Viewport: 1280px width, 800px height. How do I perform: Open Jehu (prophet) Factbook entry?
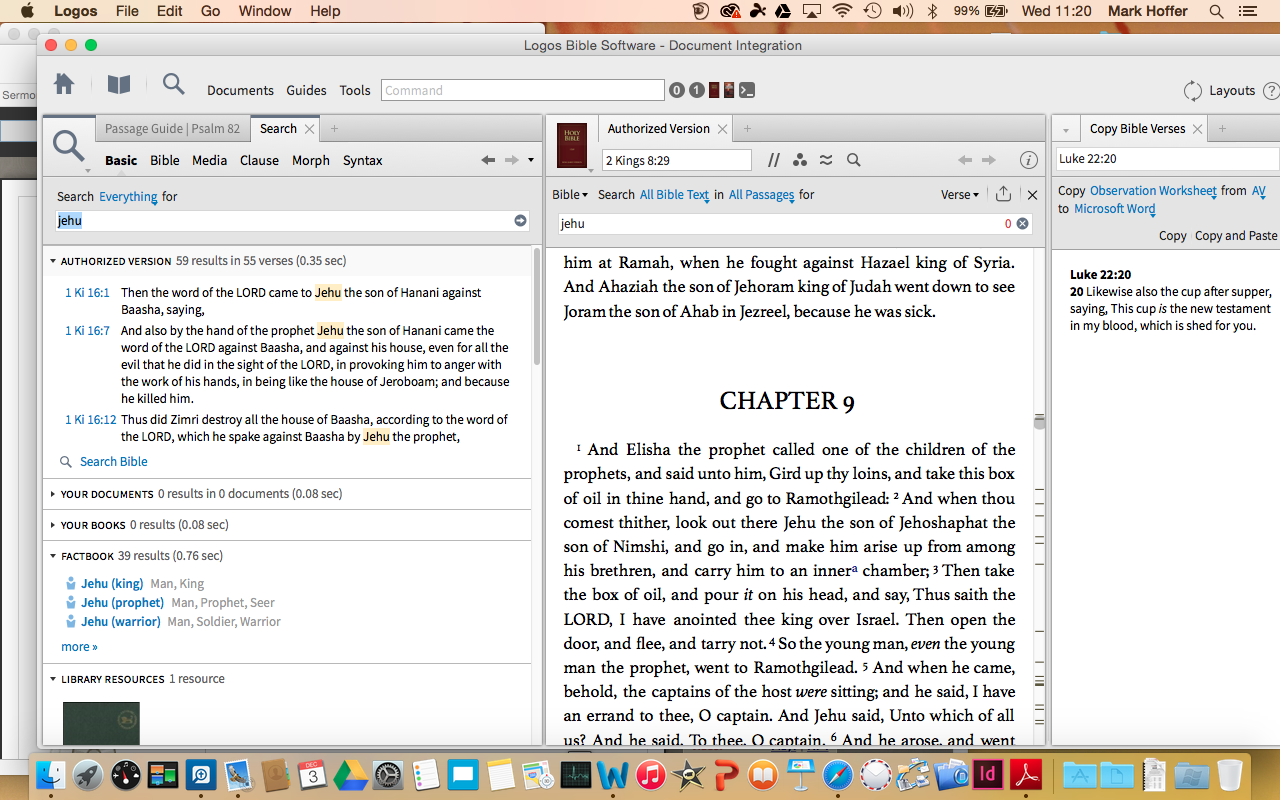pyautogui.click(x=122, y=603)
